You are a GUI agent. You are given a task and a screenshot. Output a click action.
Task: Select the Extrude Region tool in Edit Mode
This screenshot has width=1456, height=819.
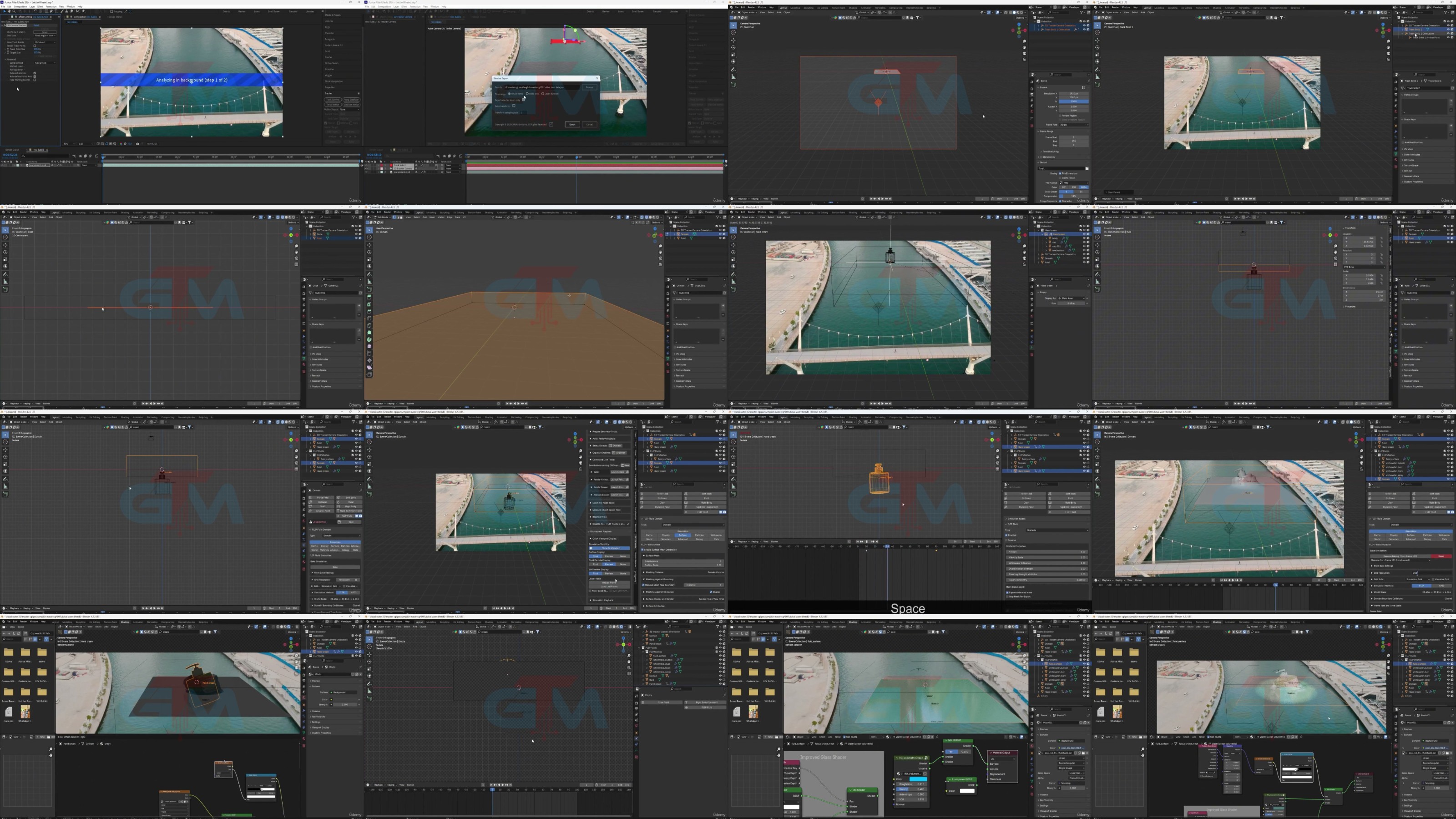click(369, 297)
